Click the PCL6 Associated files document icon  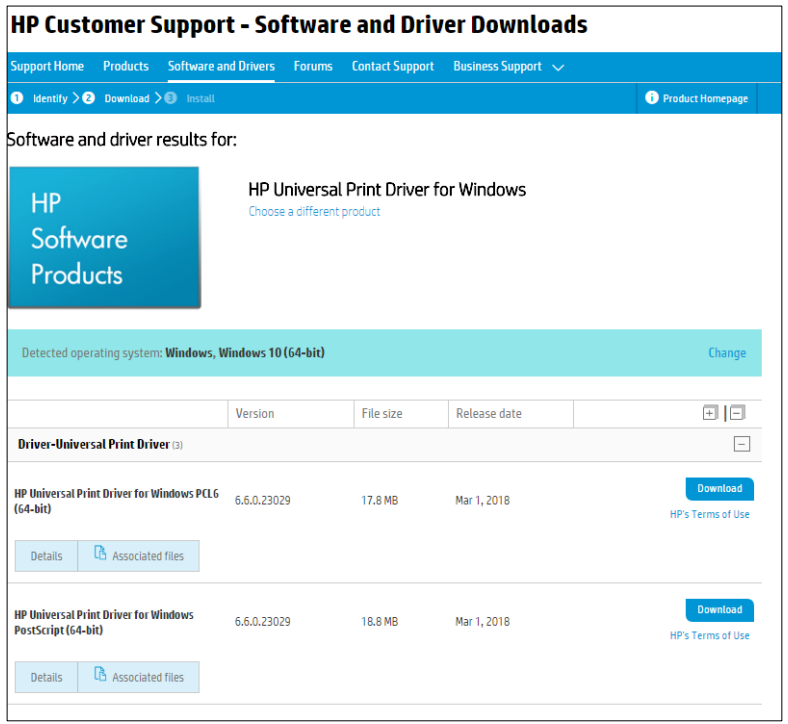100,553
